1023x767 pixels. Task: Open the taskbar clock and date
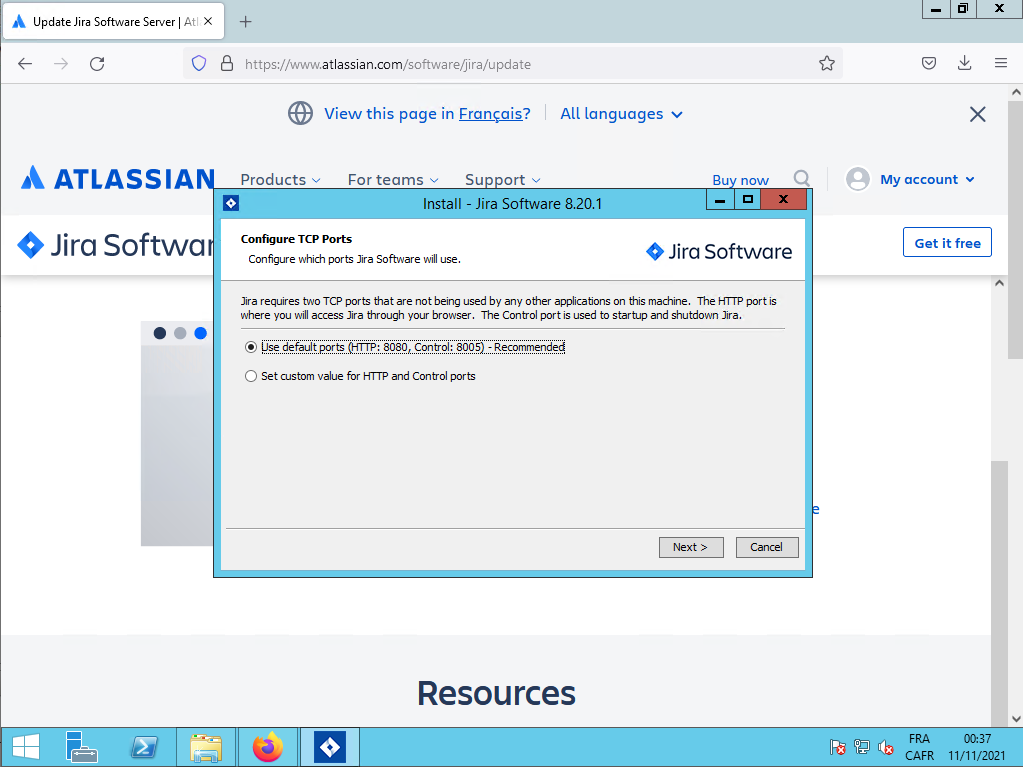coord(977,747)
